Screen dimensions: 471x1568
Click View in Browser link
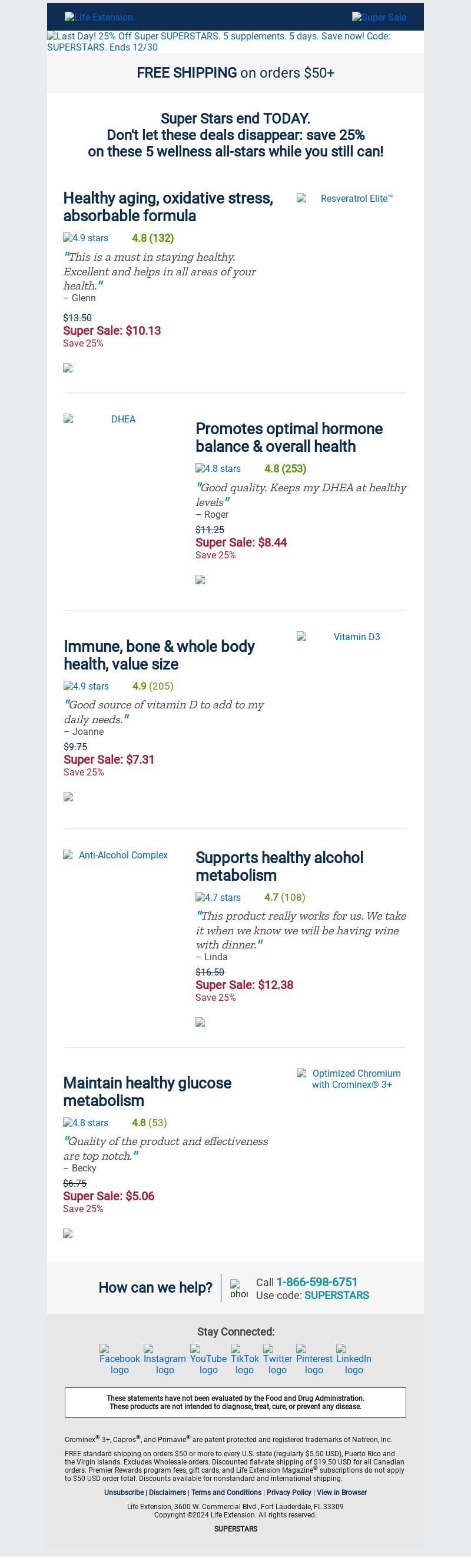[342, 1492]
